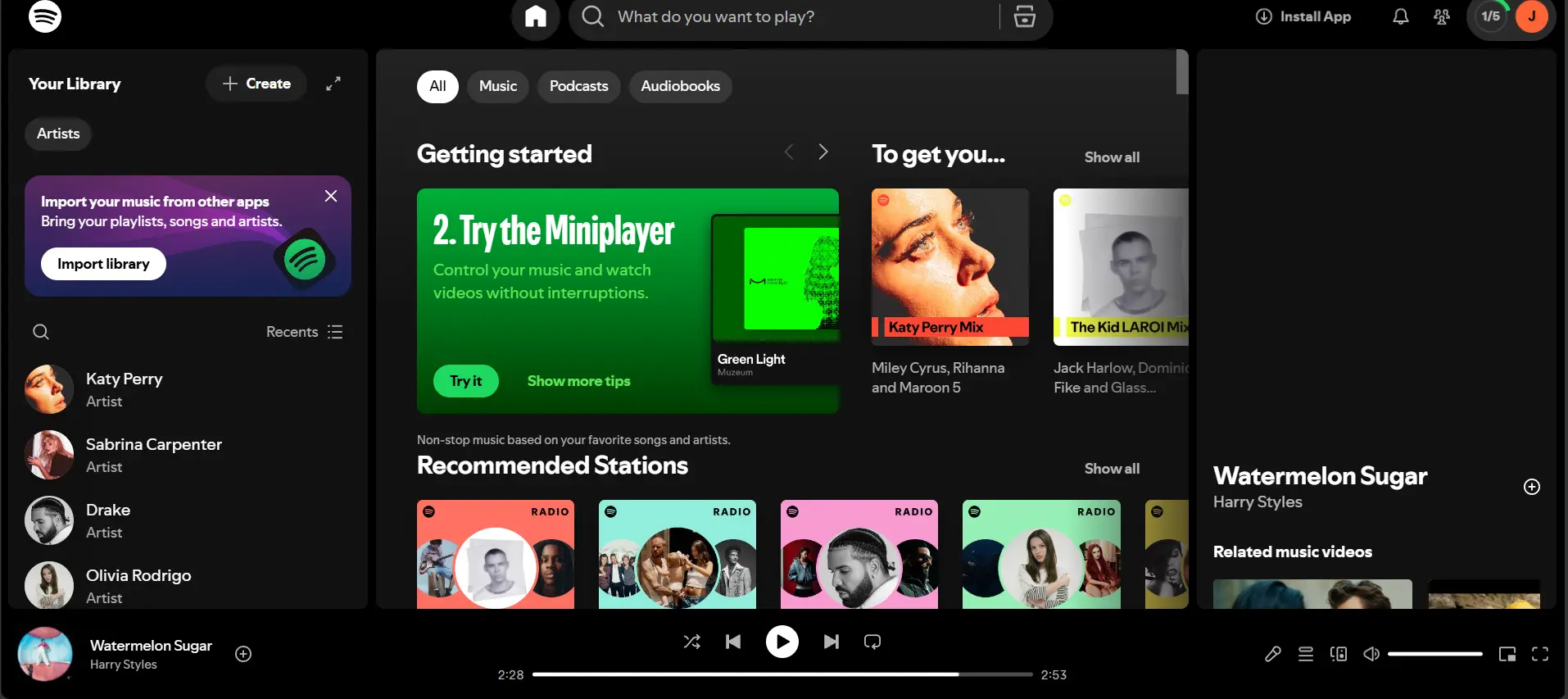
Task: Search within Your Library
Action: pos(41,332)
